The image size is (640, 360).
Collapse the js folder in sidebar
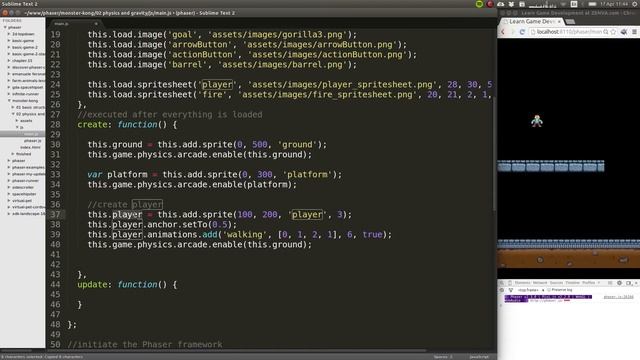click(x=17, y=127)
